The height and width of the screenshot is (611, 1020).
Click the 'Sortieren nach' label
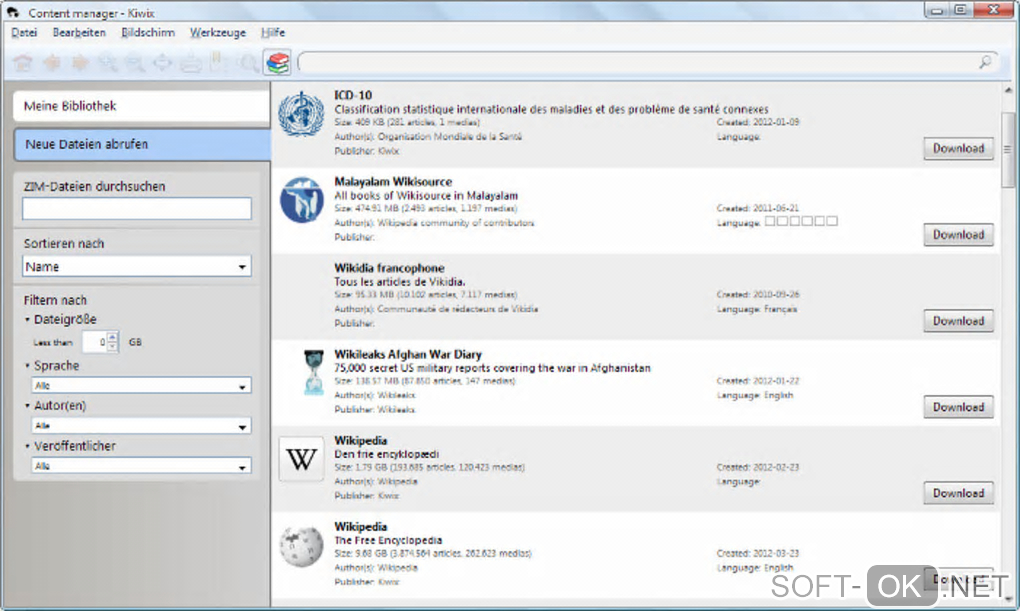coord(64,243)
